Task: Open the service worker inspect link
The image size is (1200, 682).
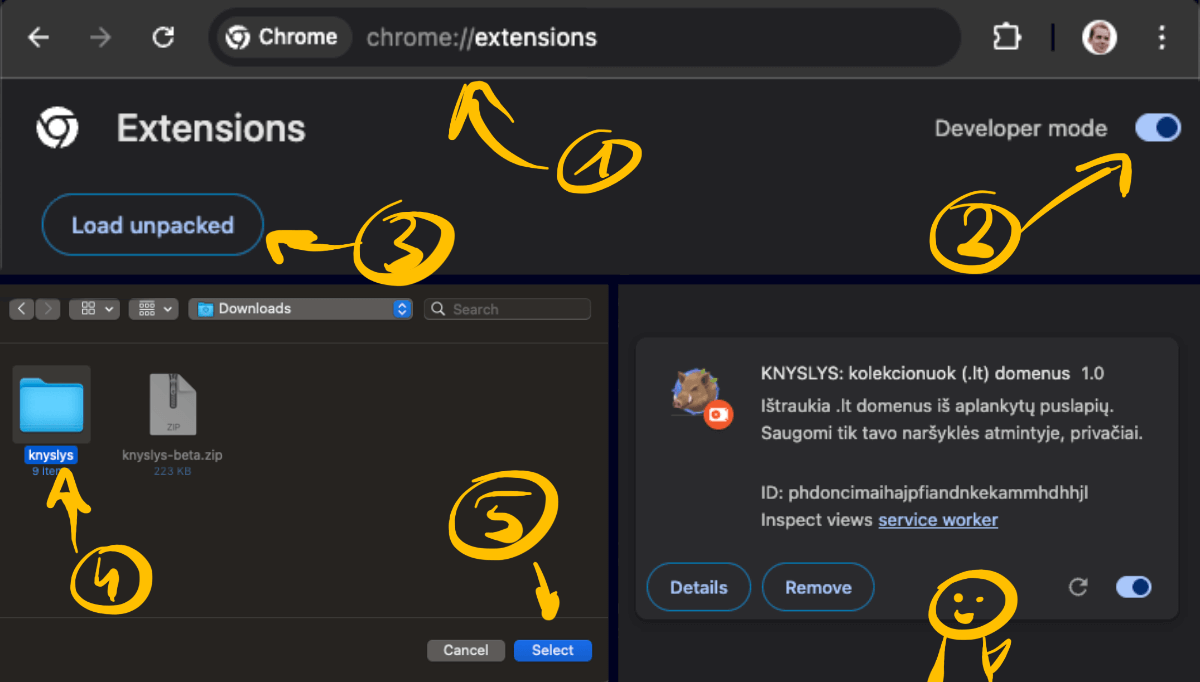Action: (938, 520)
